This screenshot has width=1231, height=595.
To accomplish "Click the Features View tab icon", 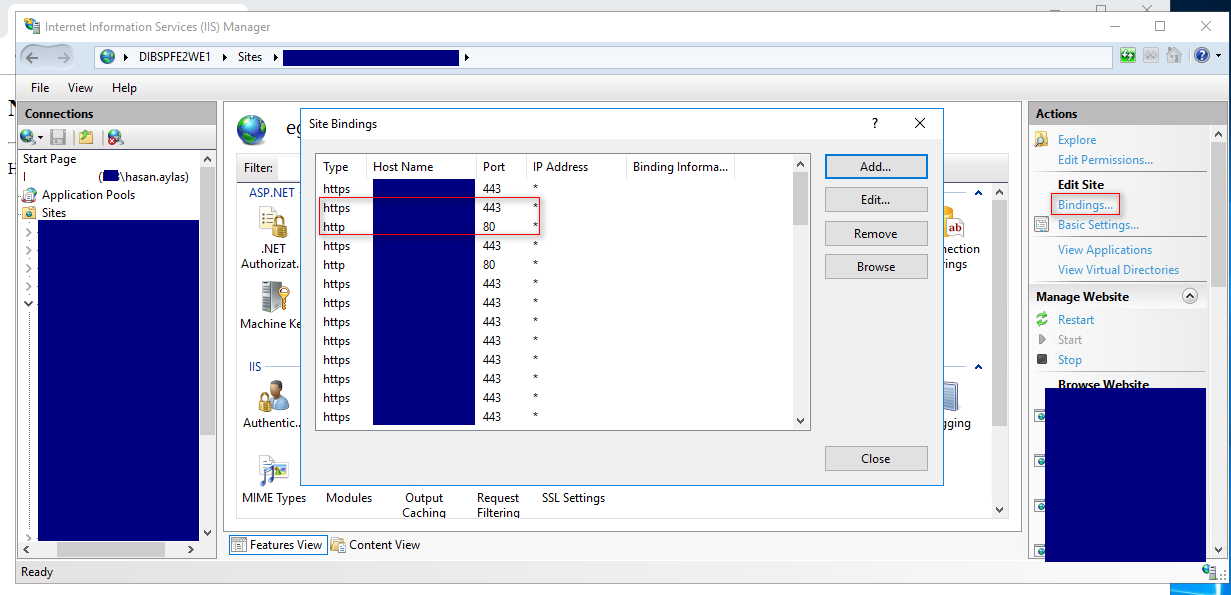I will click(x=239, y=545).
